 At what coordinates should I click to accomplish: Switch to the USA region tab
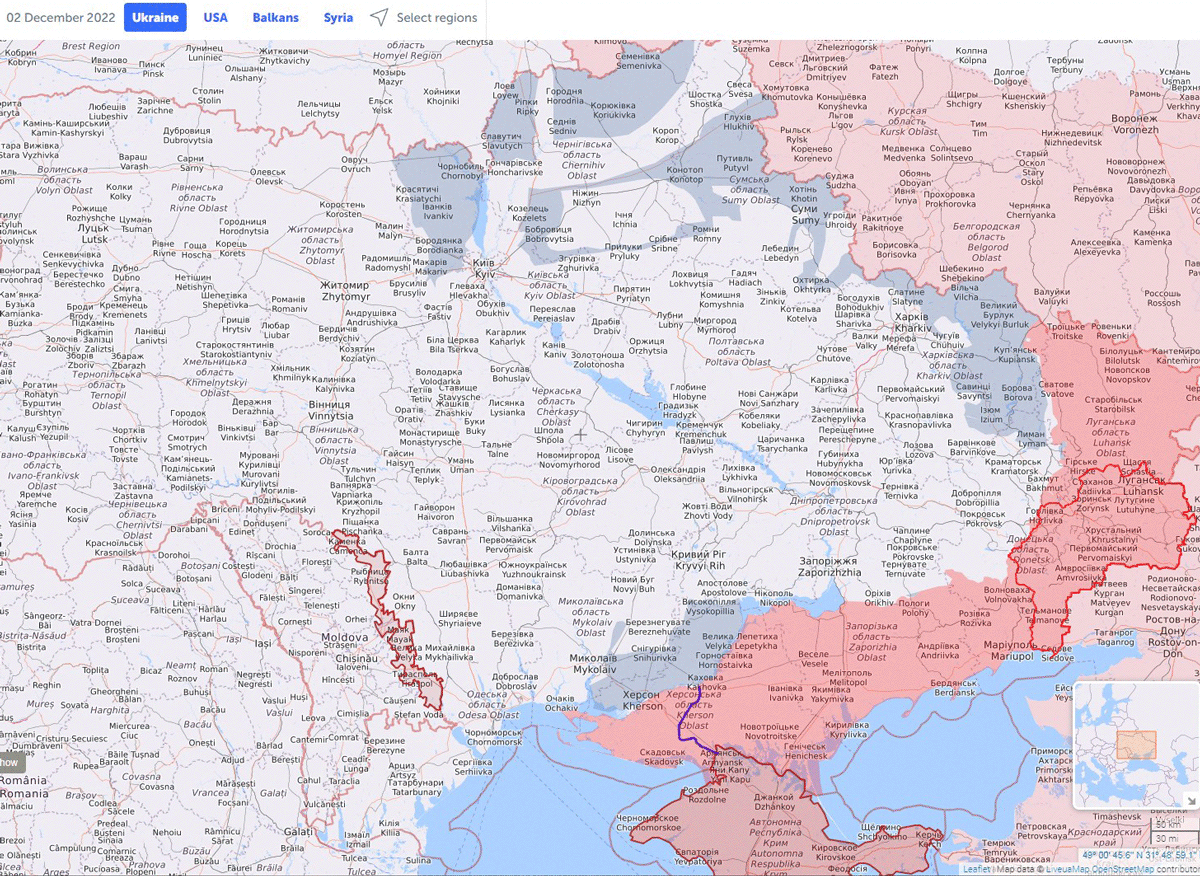pos(215,18)
